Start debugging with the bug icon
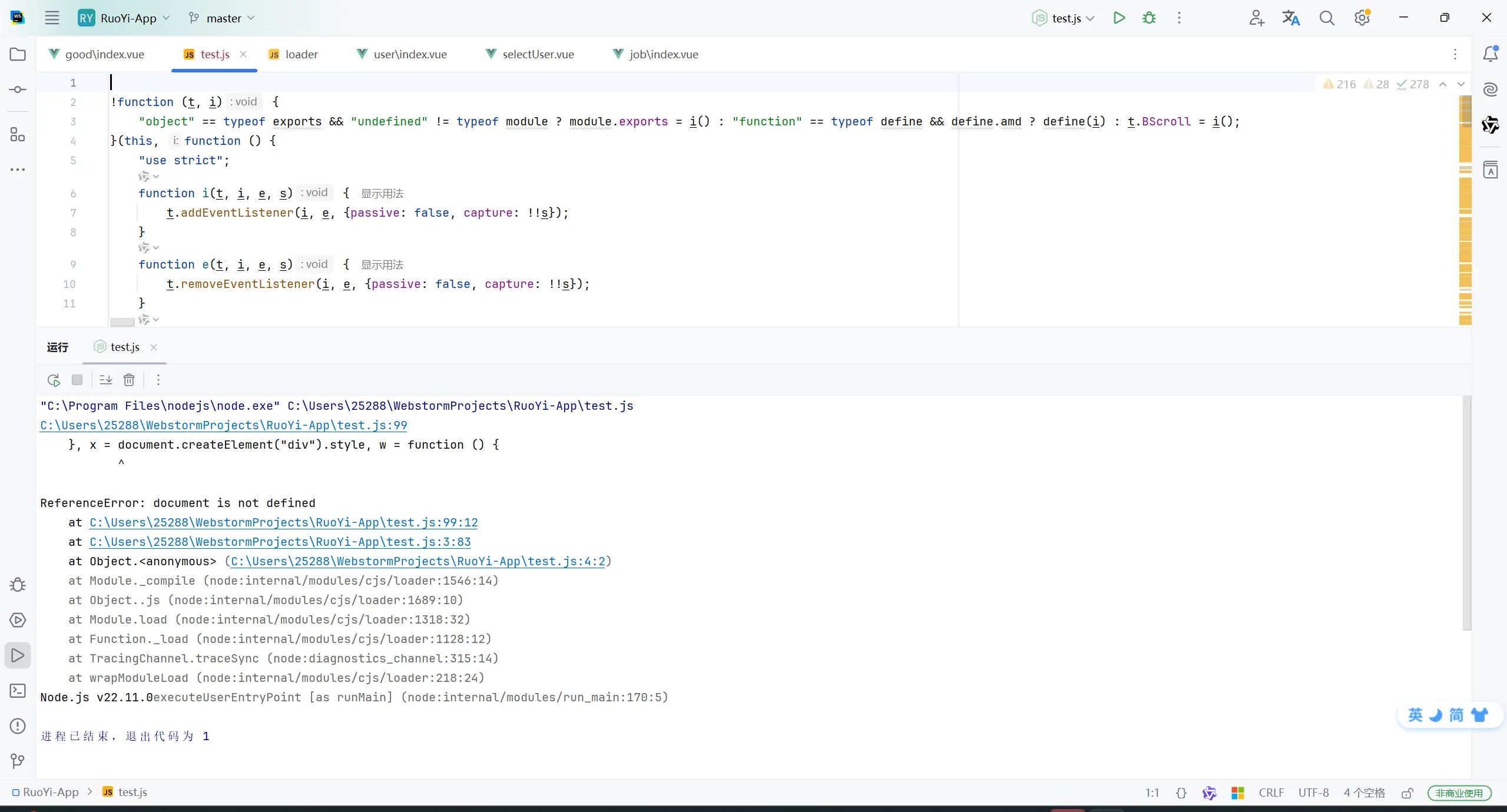This screenshot has height=812, width=1507. [x=1149, y=18]
